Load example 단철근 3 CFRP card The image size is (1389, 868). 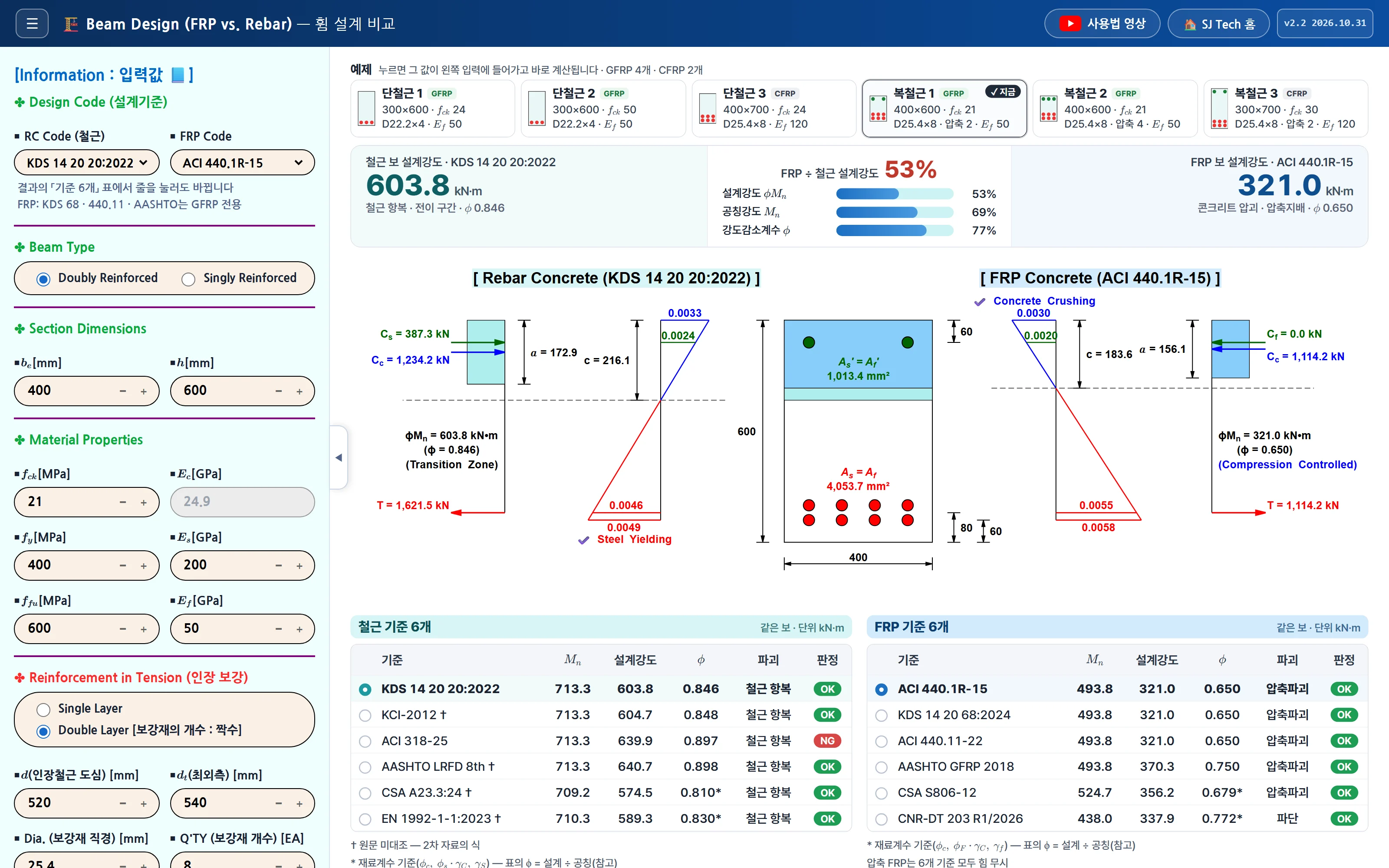click(x=773, y=108)
